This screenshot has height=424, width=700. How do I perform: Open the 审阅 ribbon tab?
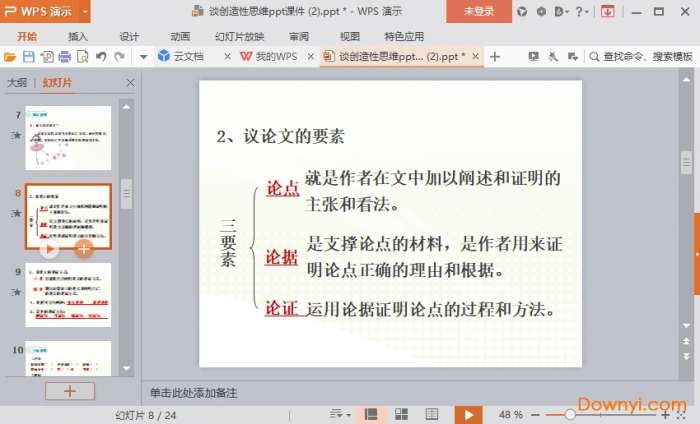coord(299,36)
